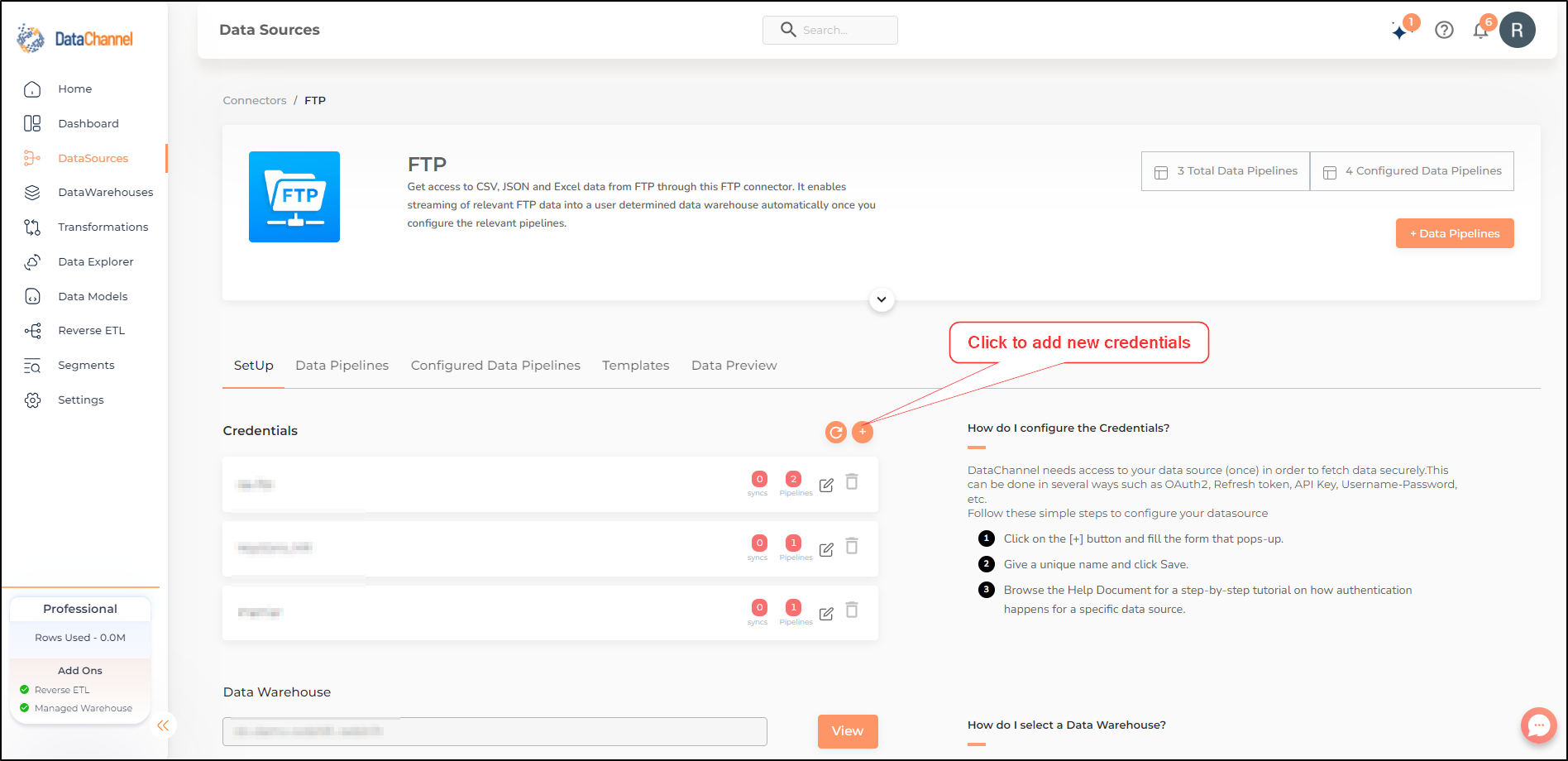
Task: Click the Data Warehouse selection field
Action: point(495,731)
